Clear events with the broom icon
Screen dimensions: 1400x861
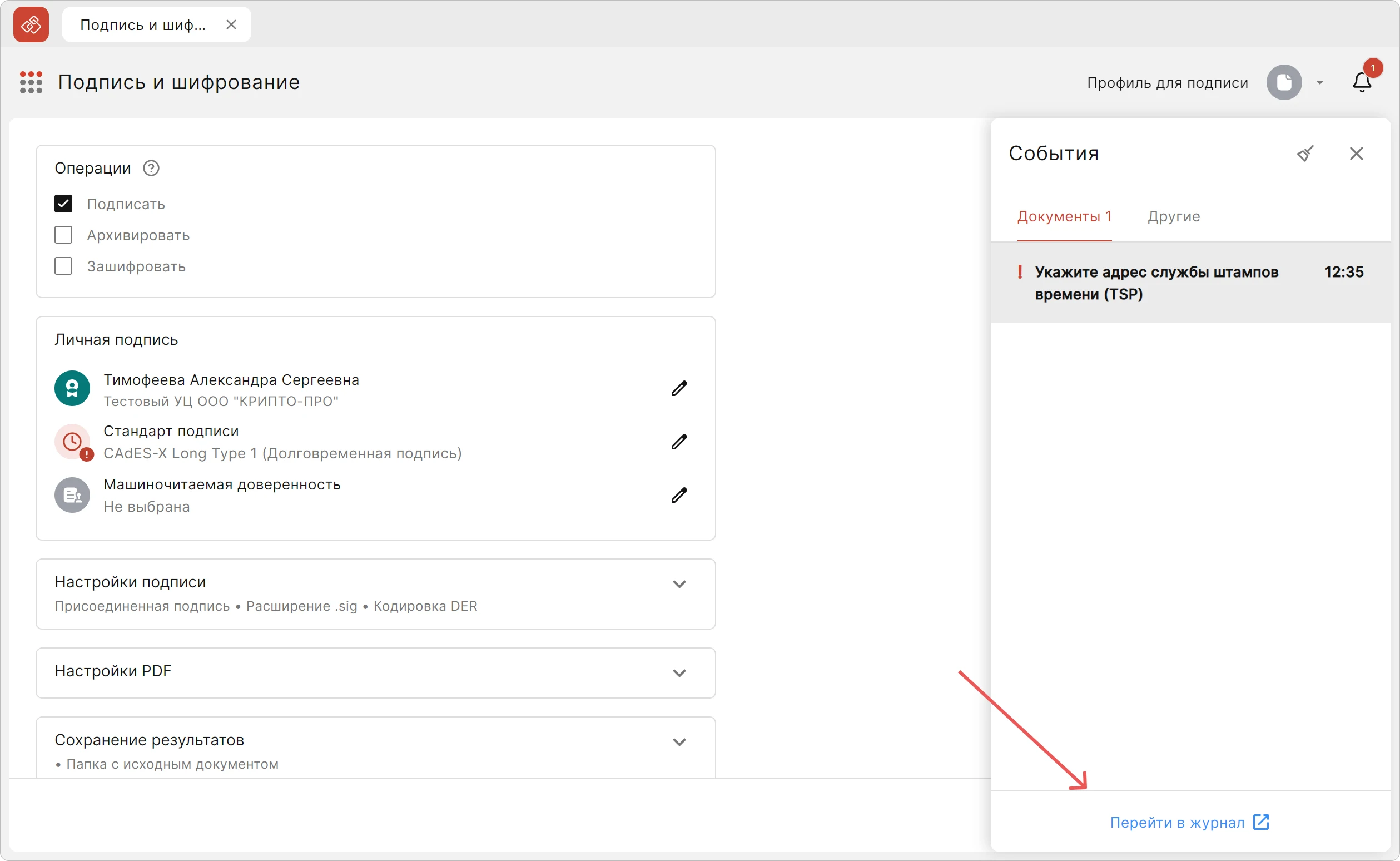1305,153
